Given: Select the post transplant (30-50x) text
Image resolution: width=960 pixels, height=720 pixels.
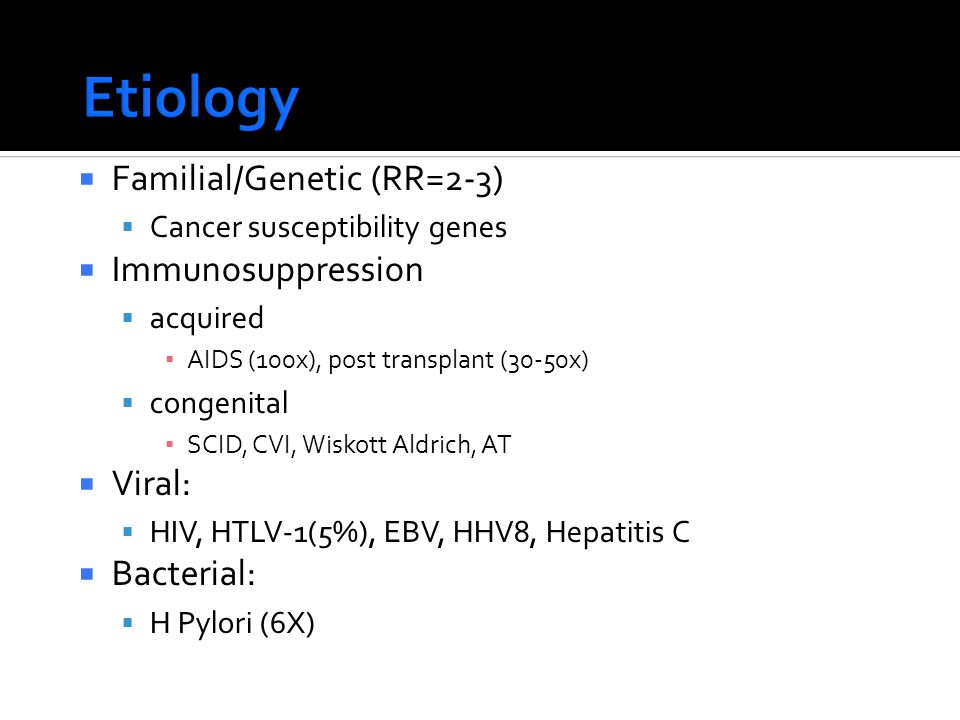Looking at the screenshot, I should coord(458,360).
